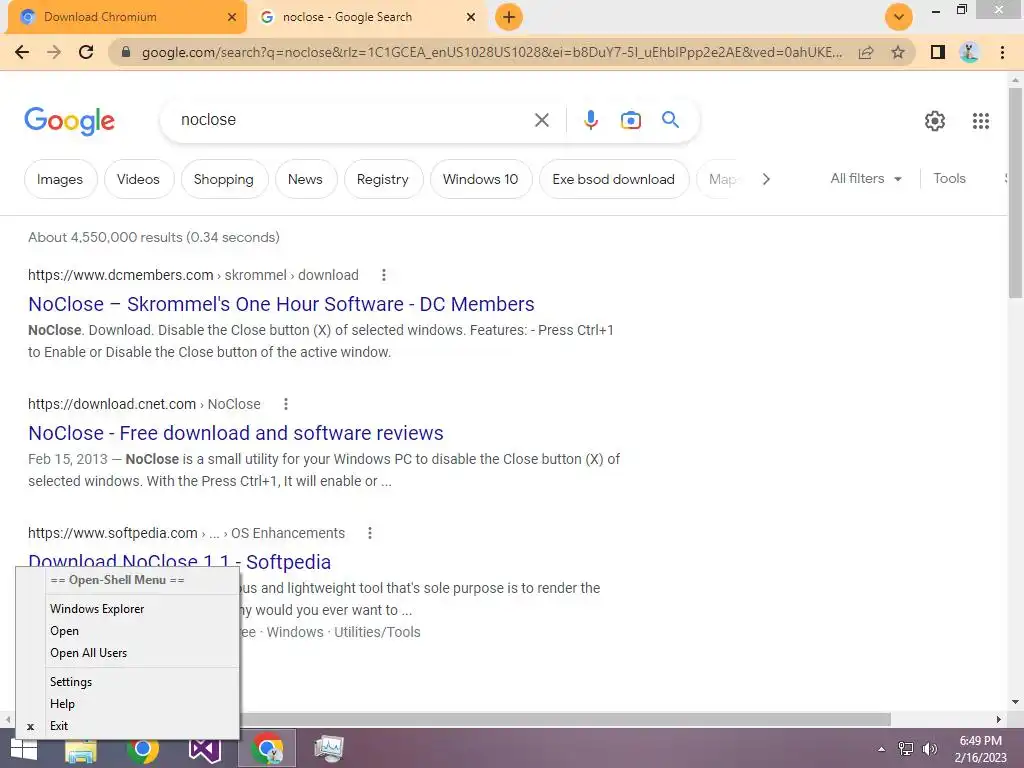
Task: Apply the Registry search chip
Action: pos(383,179)
